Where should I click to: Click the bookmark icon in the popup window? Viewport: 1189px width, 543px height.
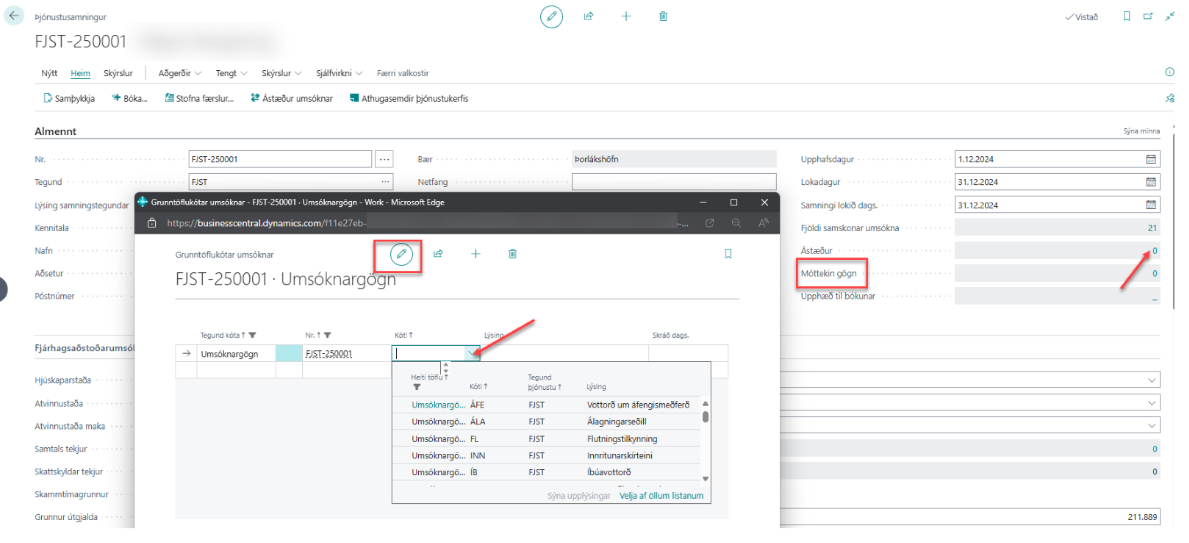tap(728, 254)
